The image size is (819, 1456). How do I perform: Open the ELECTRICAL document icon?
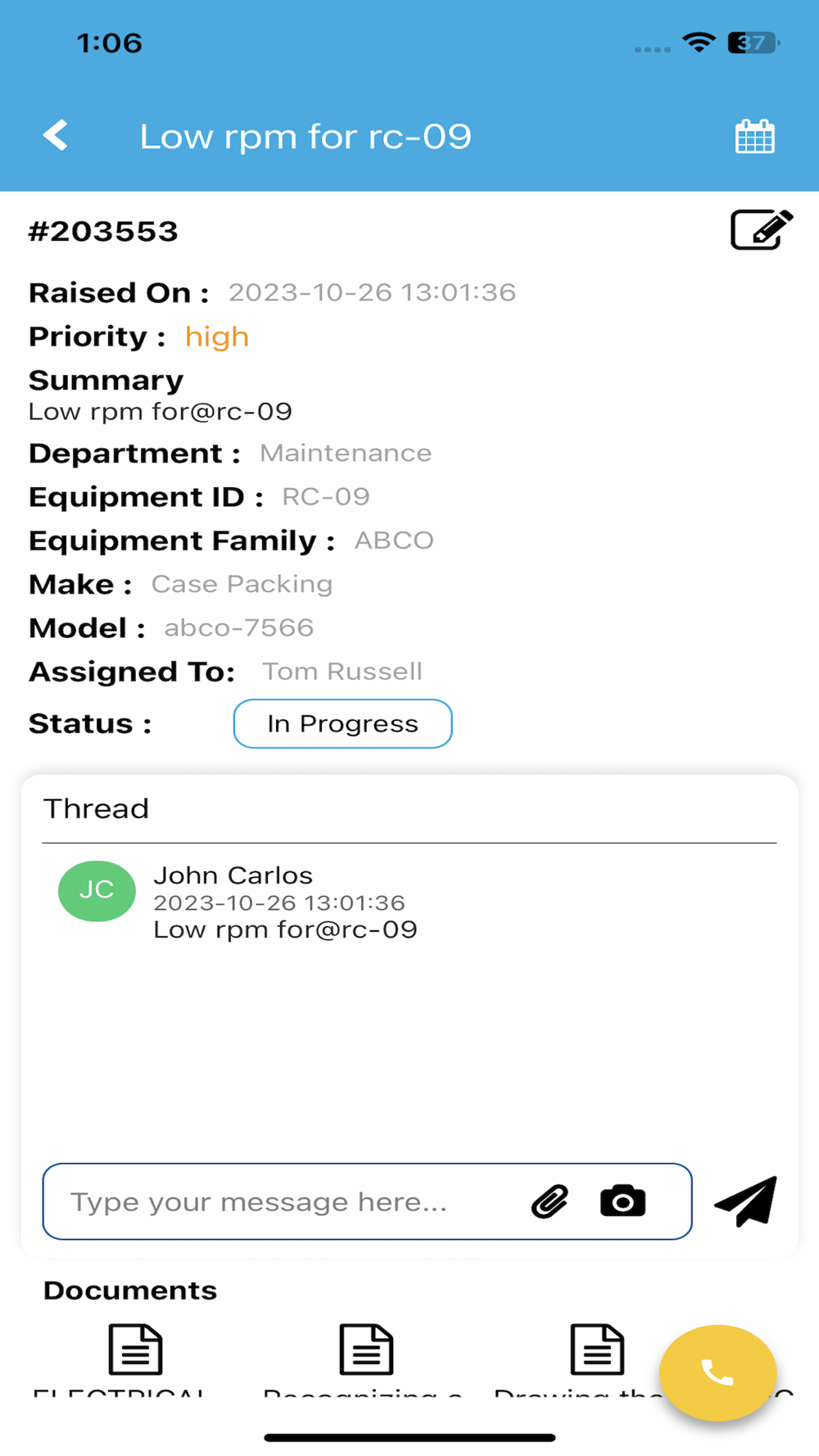(135, 1349)
